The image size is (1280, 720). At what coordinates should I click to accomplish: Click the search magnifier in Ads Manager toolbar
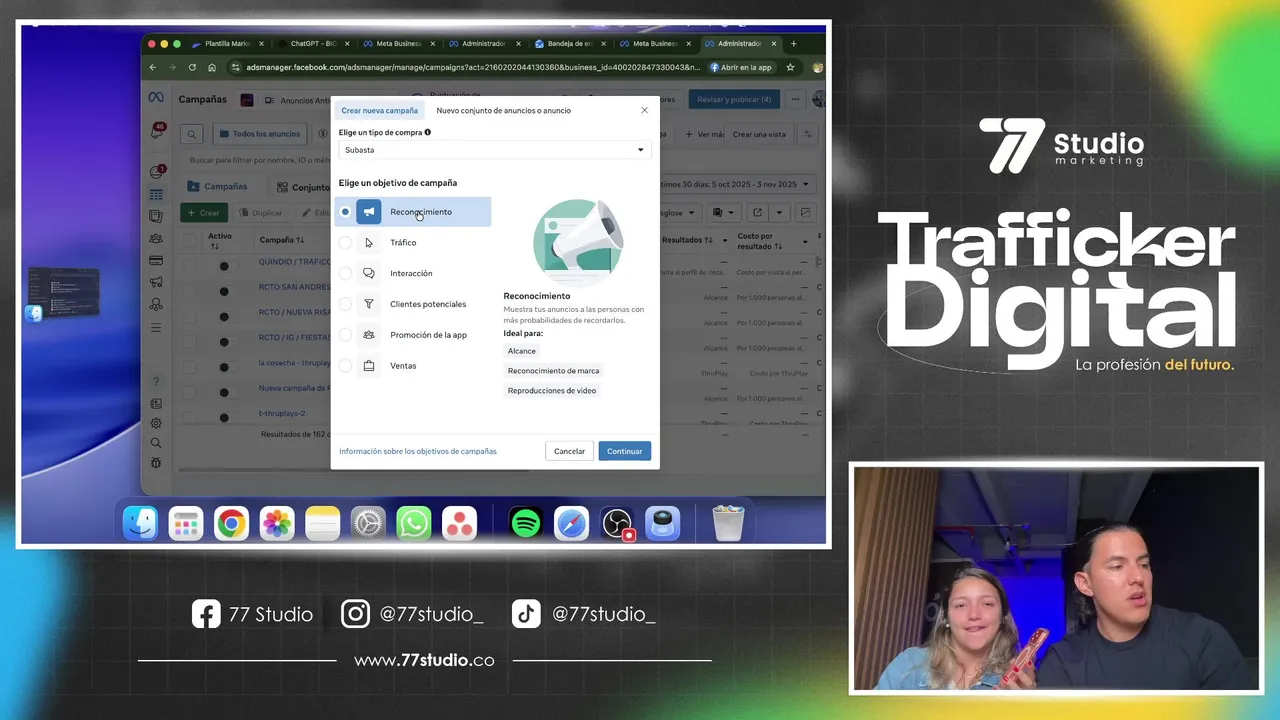(191, 134)
